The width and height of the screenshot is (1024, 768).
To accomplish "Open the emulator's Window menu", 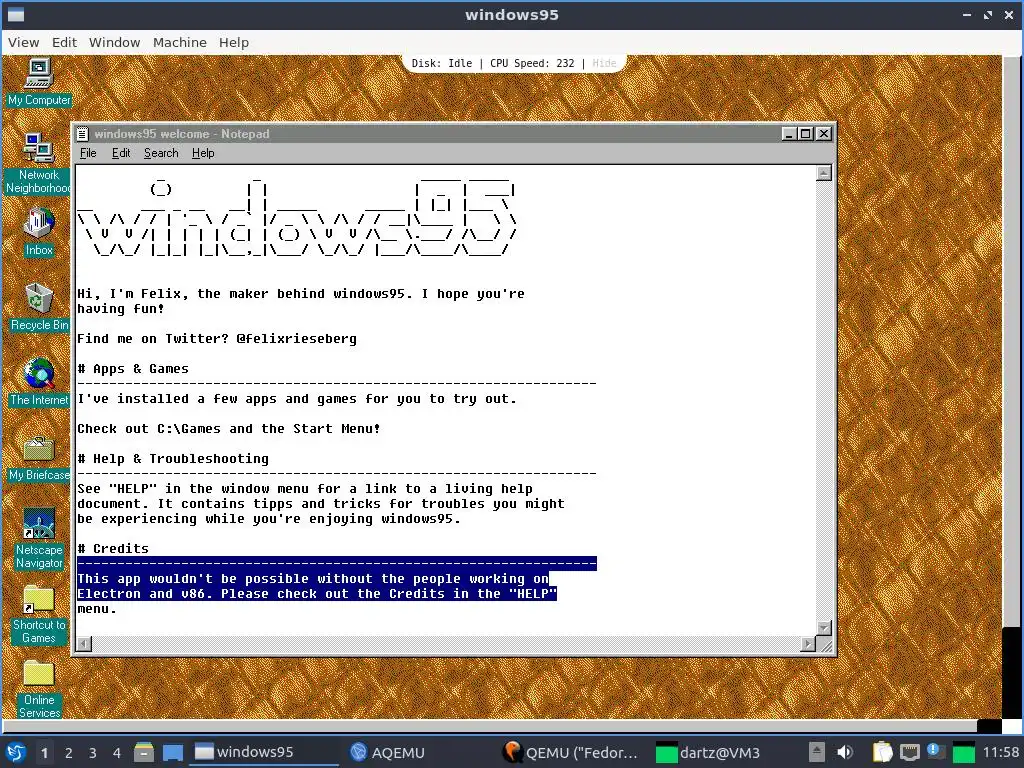I will tap(114, 42).
